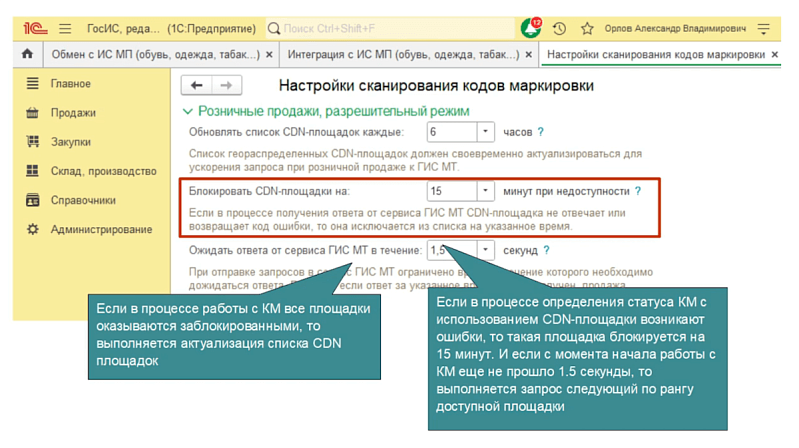Open dropdown for CDN block minutes

(486, 191)
